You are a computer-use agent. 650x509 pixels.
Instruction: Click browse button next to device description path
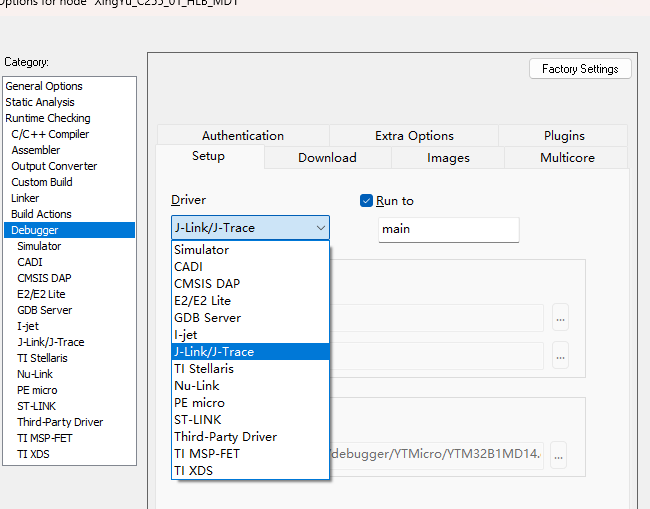(x=560, y=455)
